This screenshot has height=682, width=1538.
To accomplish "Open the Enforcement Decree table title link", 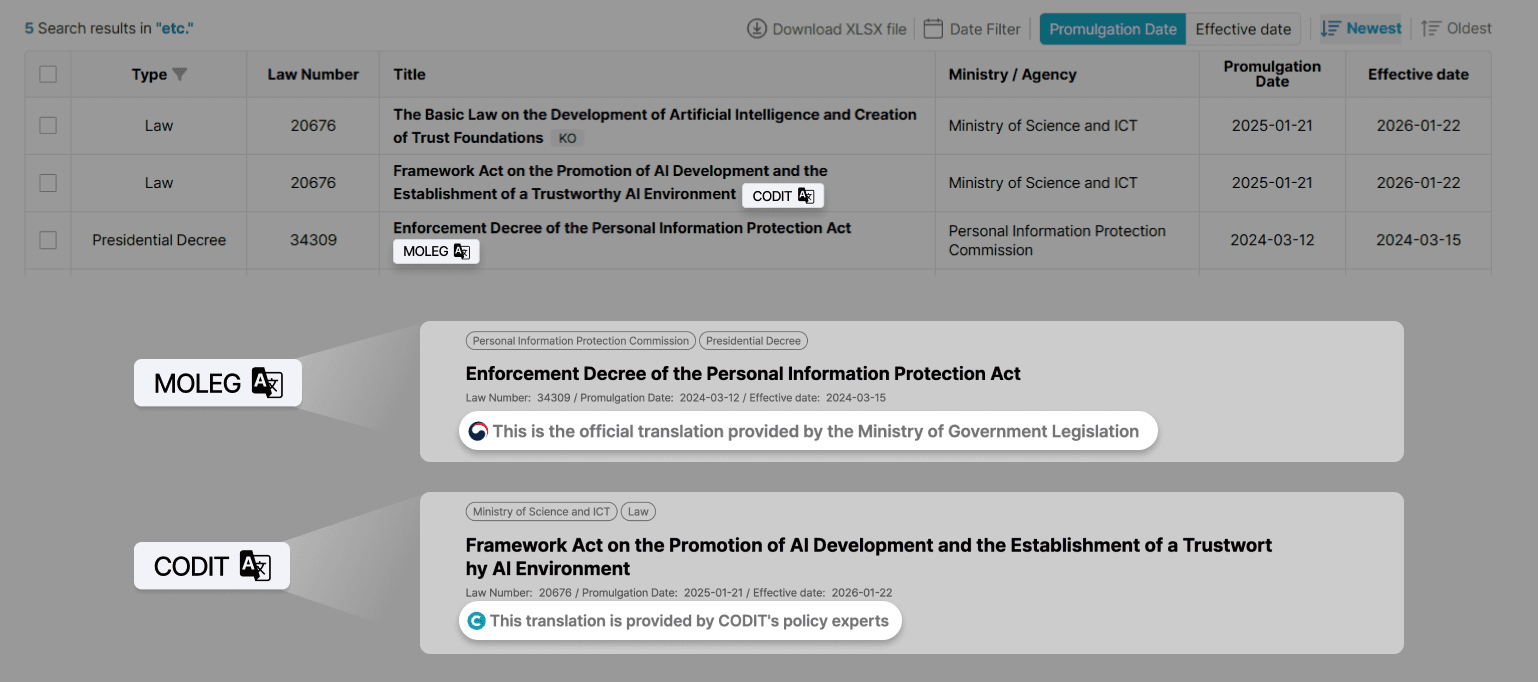I will click(622, 228).
